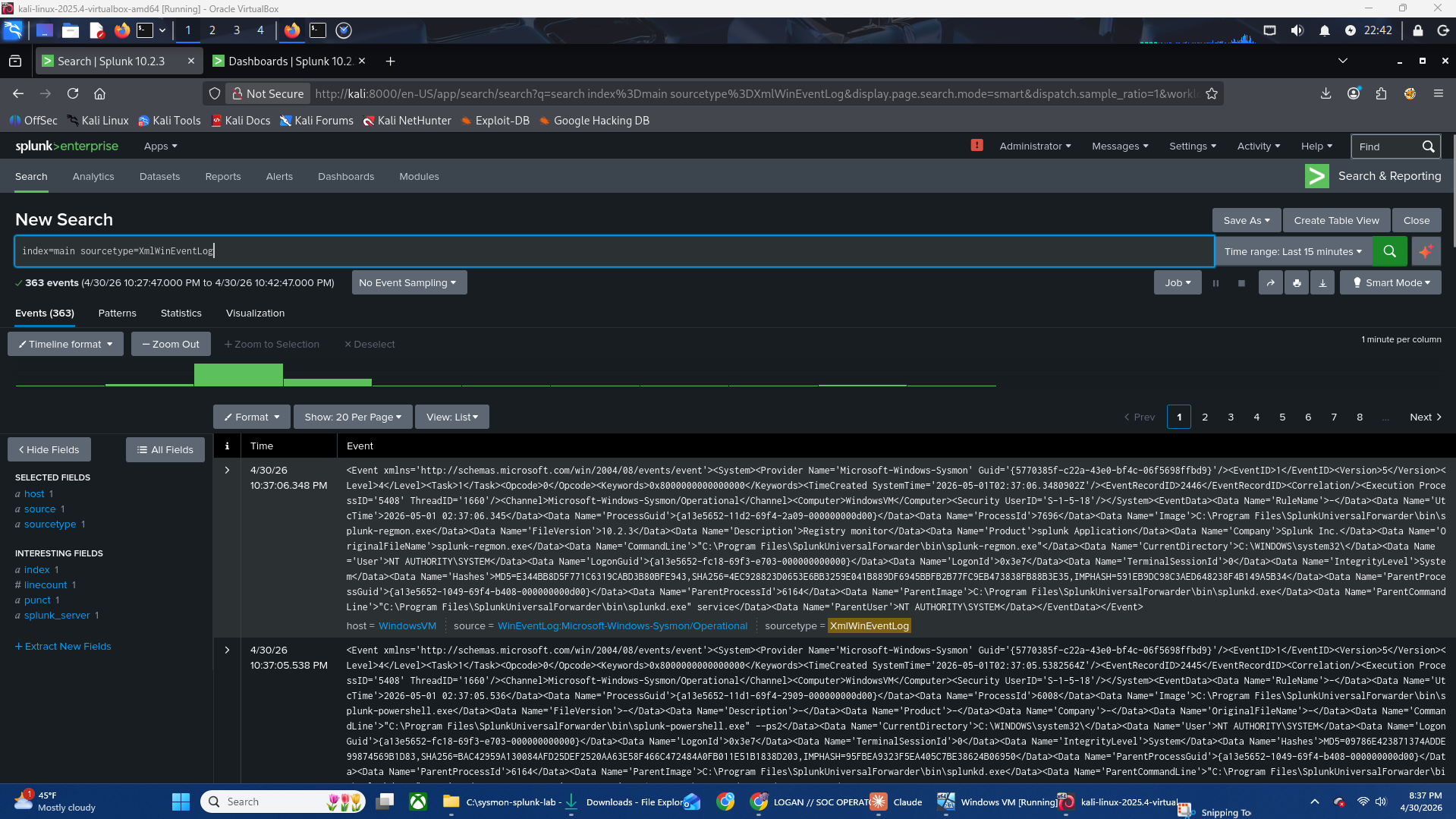Open Timeline format dropdown
This screenshot has width=1456, height=819.
coord(65,344)
